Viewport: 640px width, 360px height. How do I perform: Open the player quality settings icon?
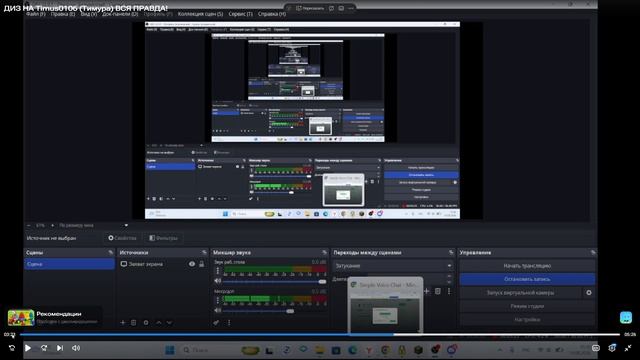(x=612, y=348)
